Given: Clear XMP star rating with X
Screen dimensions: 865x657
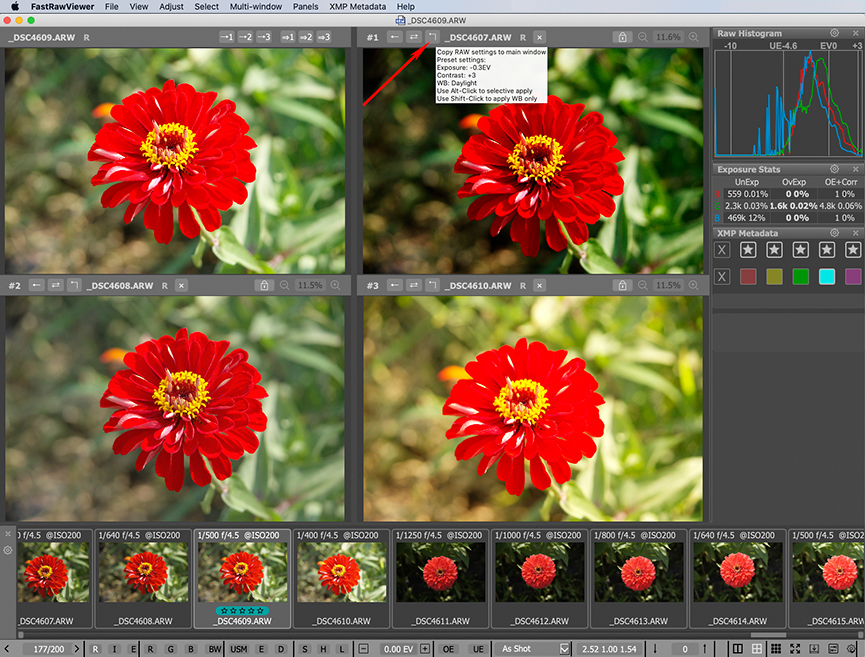Looking at the screenshot, I should click(723, 249).
